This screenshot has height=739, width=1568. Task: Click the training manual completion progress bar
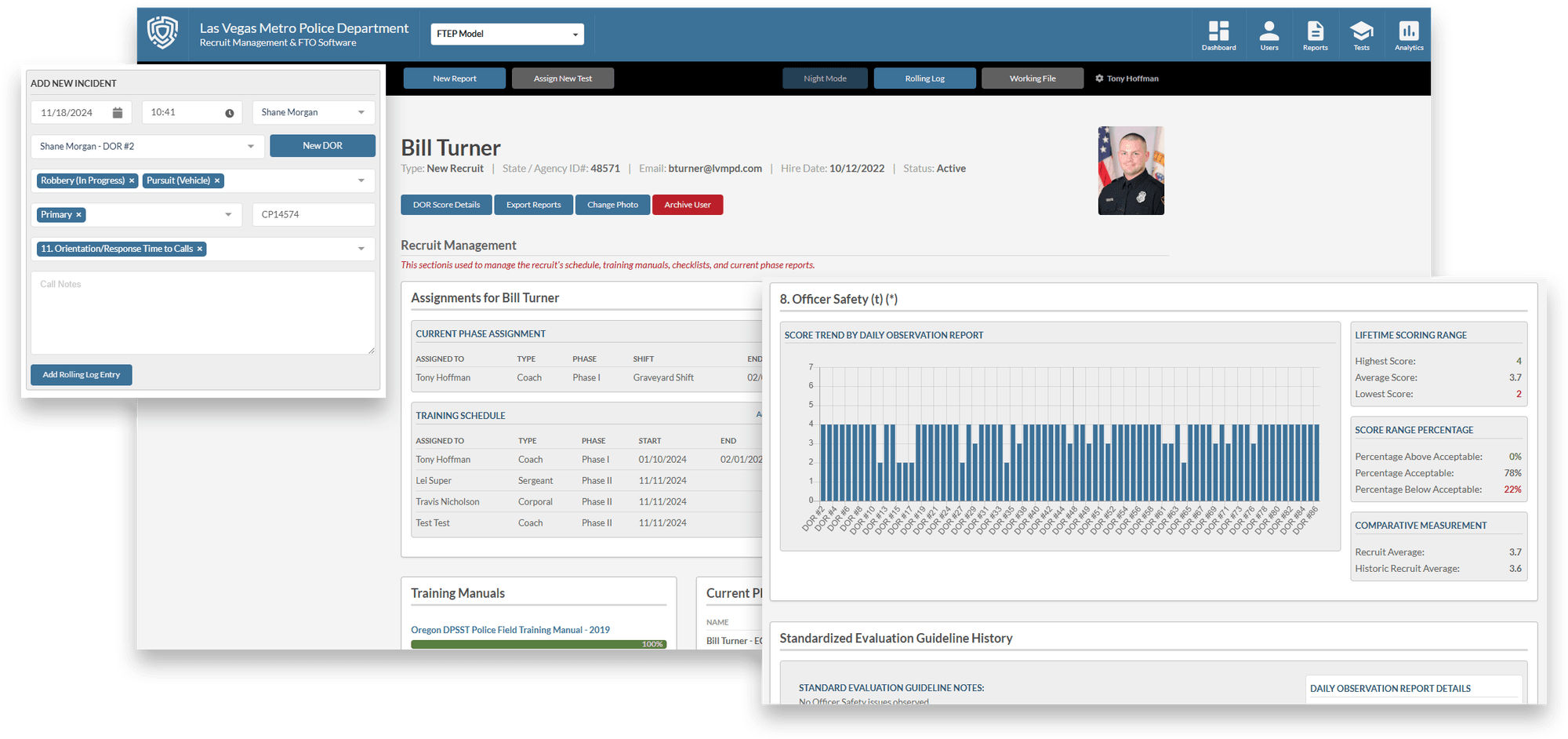point(538,644)
